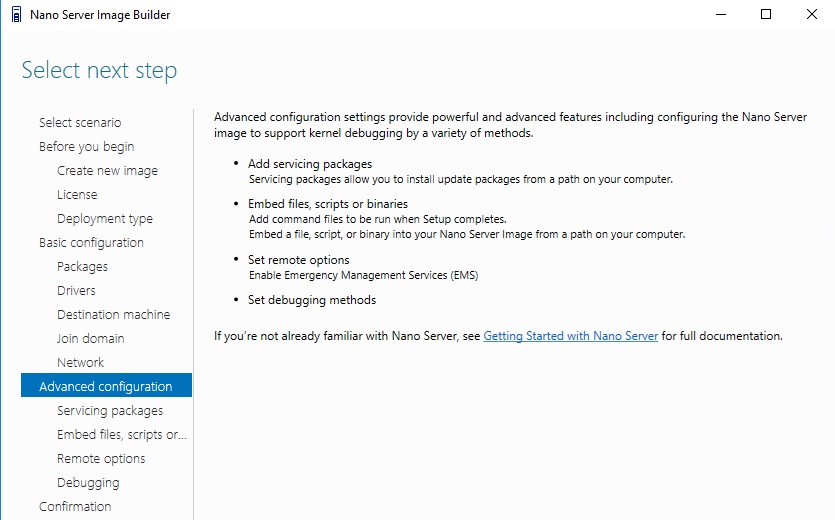Select the highlighted Advanced configuration step
Image resolution: width=835 pixels, height=520 pixels.
click(106, 385)
